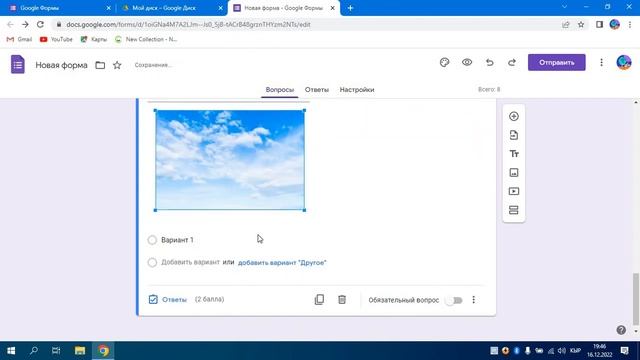Image resolution: width=640 pixels, height=360 pixels.
Task: Preview the form with eye icon
Action: pos(467,62)
